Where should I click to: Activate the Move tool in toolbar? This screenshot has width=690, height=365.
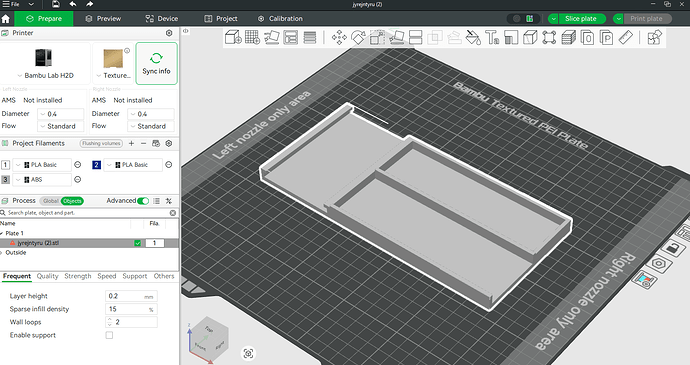339,37
